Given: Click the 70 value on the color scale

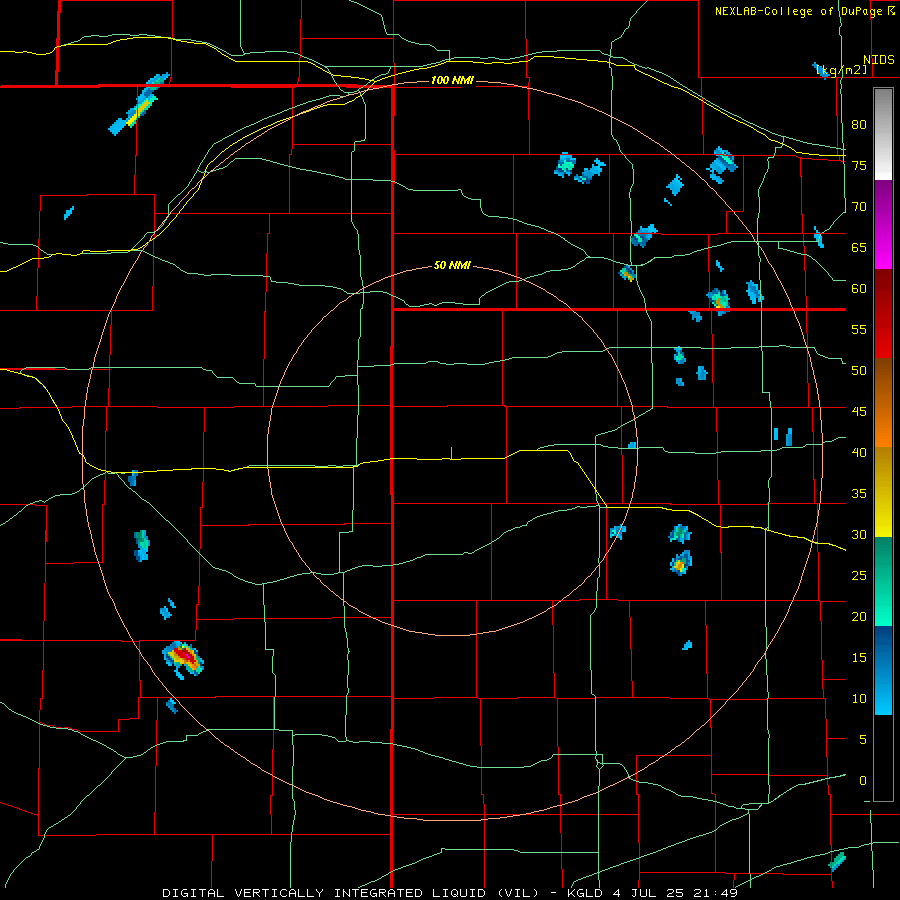Looking at the screenshot, I should 859,207.
